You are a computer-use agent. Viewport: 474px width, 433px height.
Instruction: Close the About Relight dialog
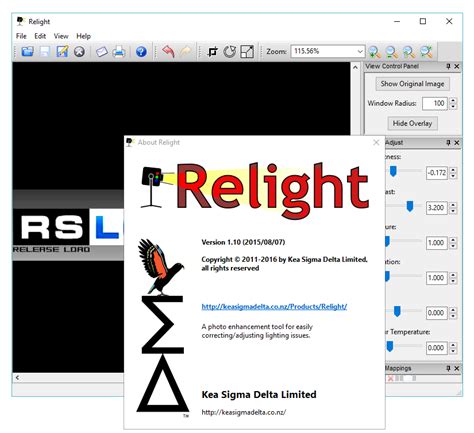[x=376, y=142]
